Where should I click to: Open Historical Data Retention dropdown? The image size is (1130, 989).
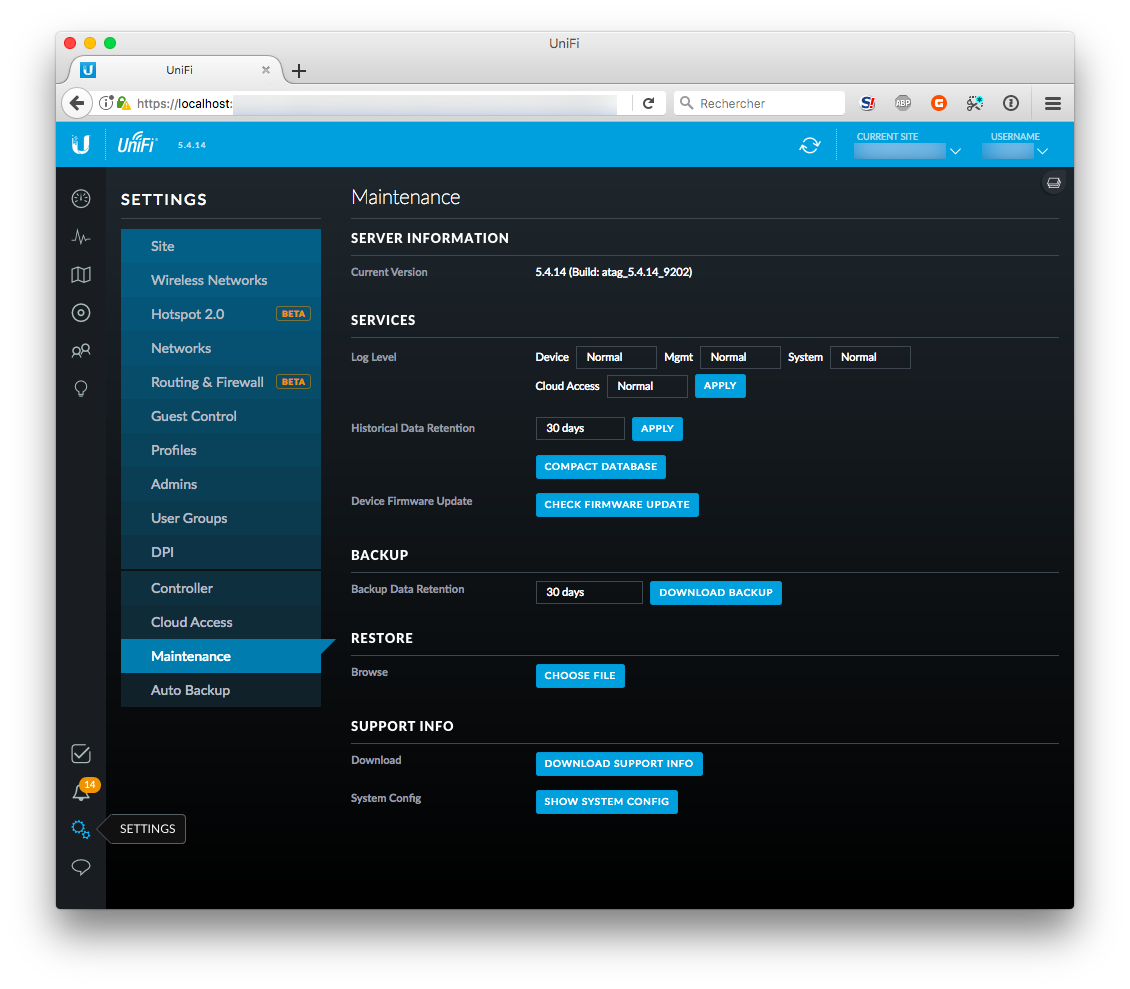(579, 428)
